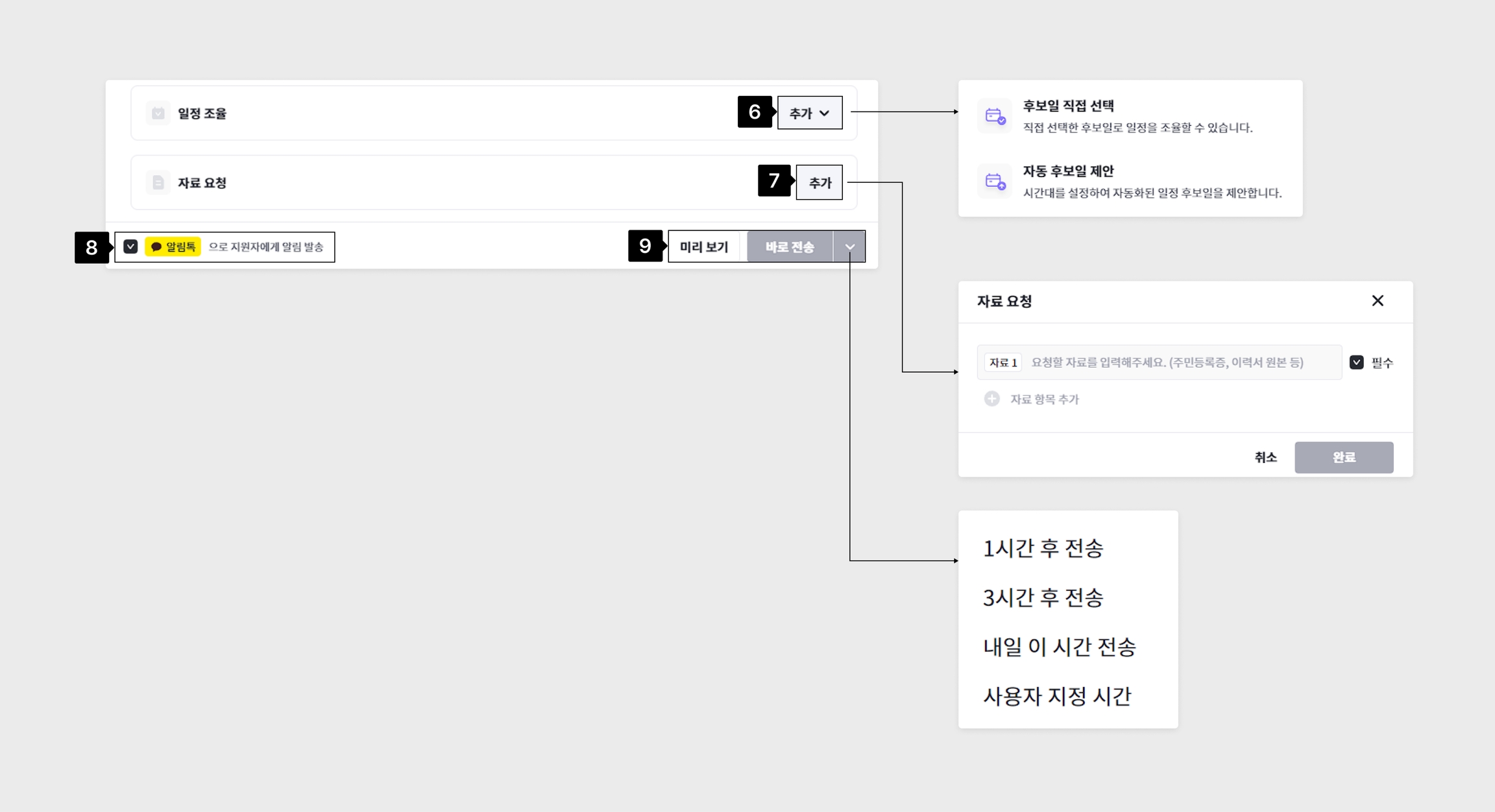
Task: Select 3시간 후 전송 option
Action: [x=1043, y=598]
